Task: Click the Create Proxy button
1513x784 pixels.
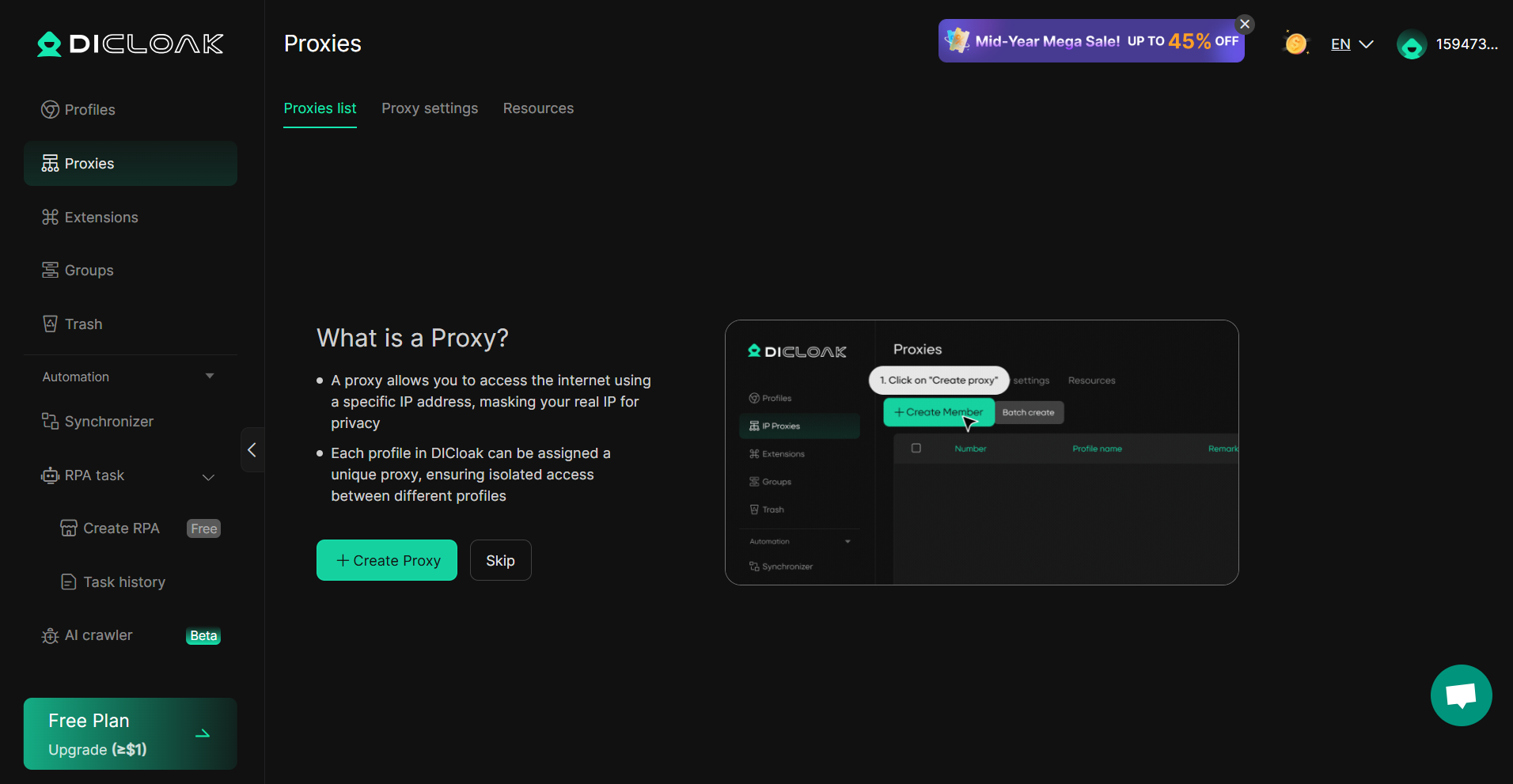Action: [x=387, y=560]
